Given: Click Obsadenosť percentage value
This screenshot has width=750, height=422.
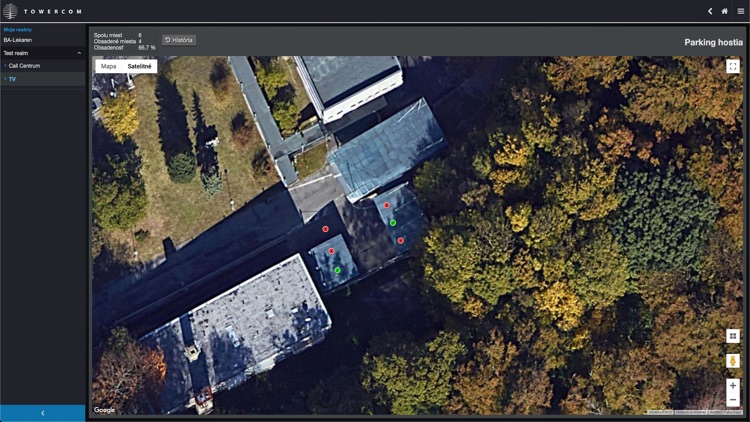Looking at the screenshot, I should (x=147, y=48).
